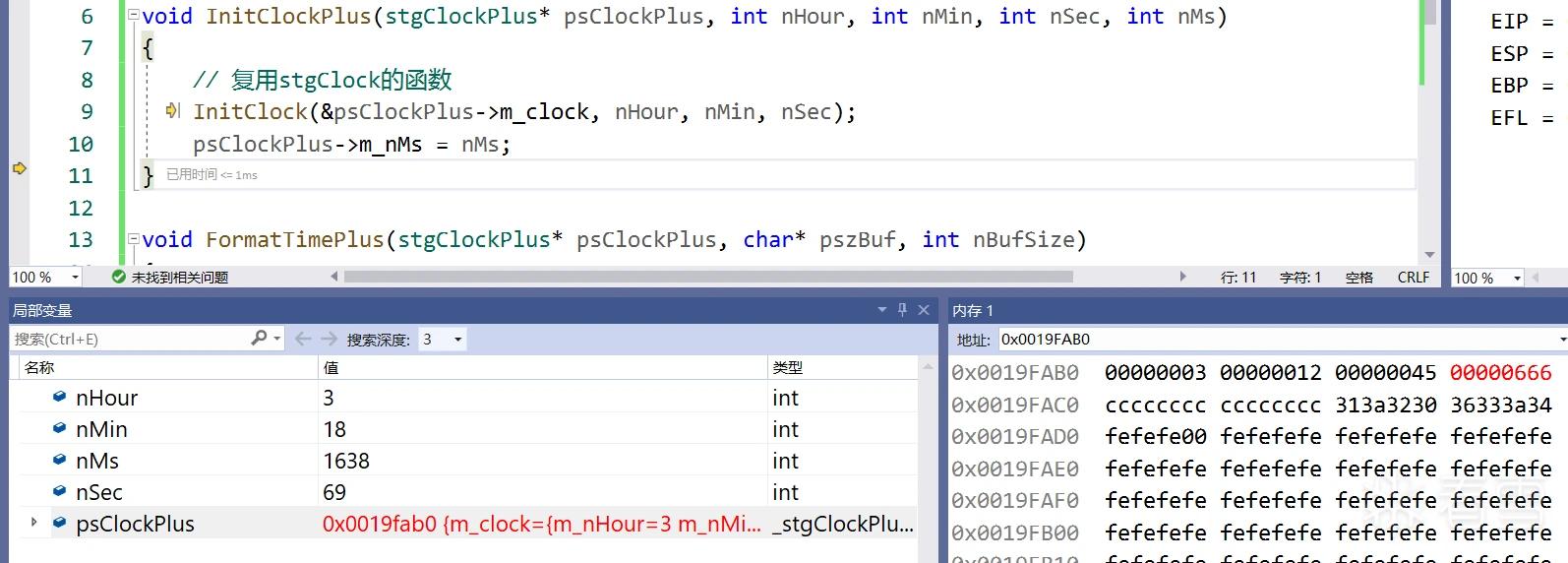The image size is (1568, 563).
Task: Click the search magnifier icon in Locals panel
Action: point(259,338)
